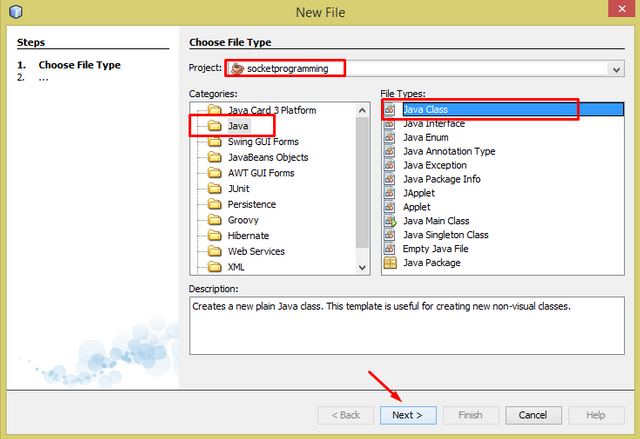Click the Java Singleton Class icon

click(389, 235)
